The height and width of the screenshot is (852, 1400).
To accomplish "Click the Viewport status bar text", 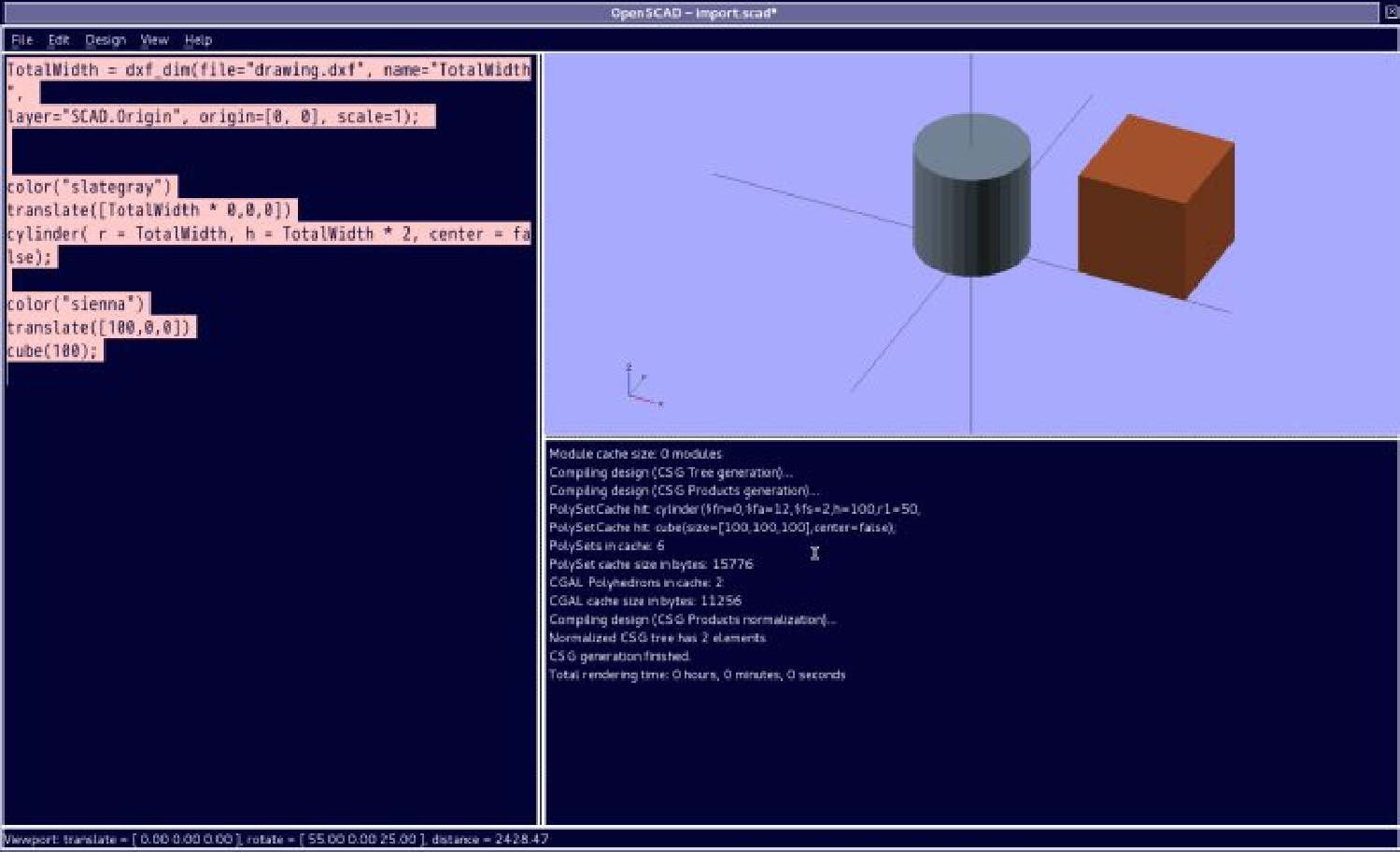I will click(276, 839).
